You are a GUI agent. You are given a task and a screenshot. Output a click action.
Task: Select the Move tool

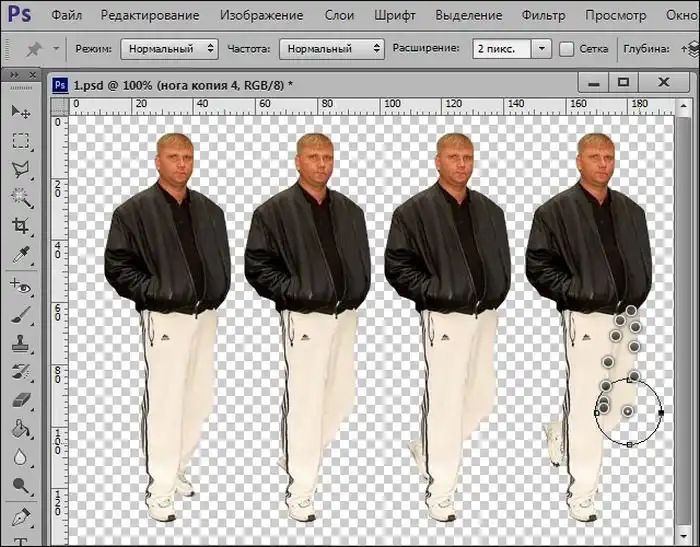point(20,111)
